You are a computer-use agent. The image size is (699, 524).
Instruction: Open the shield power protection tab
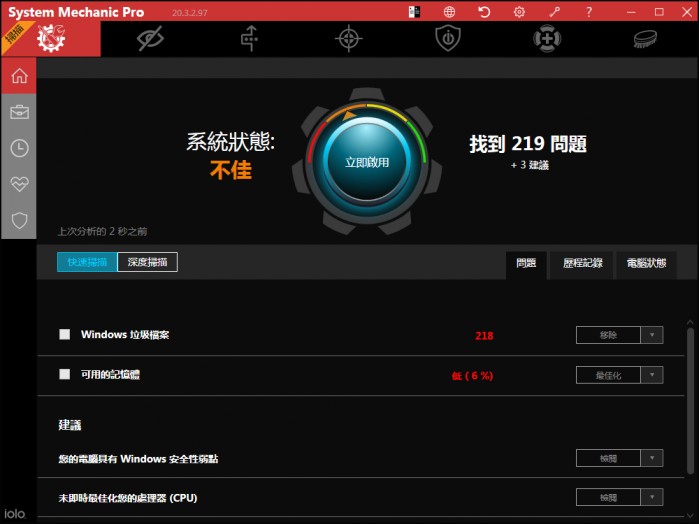tap(448, 38)
